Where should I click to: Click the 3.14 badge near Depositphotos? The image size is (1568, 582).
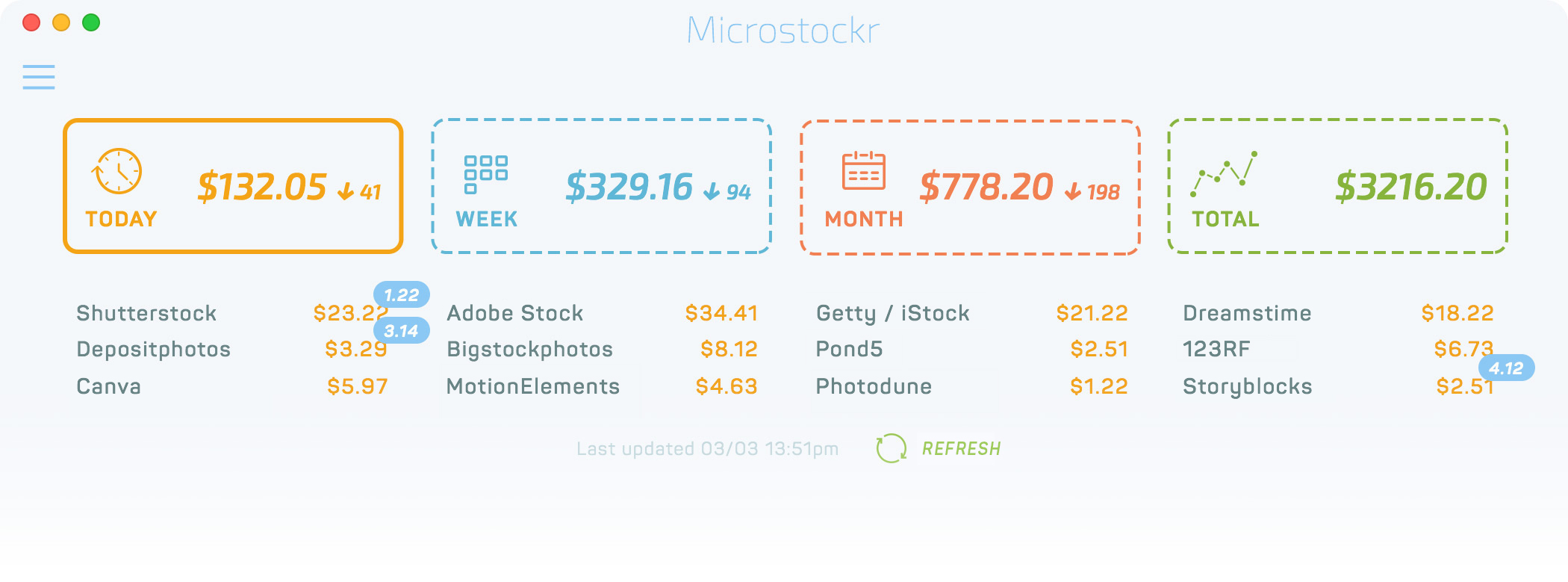[x=402, y=330]
